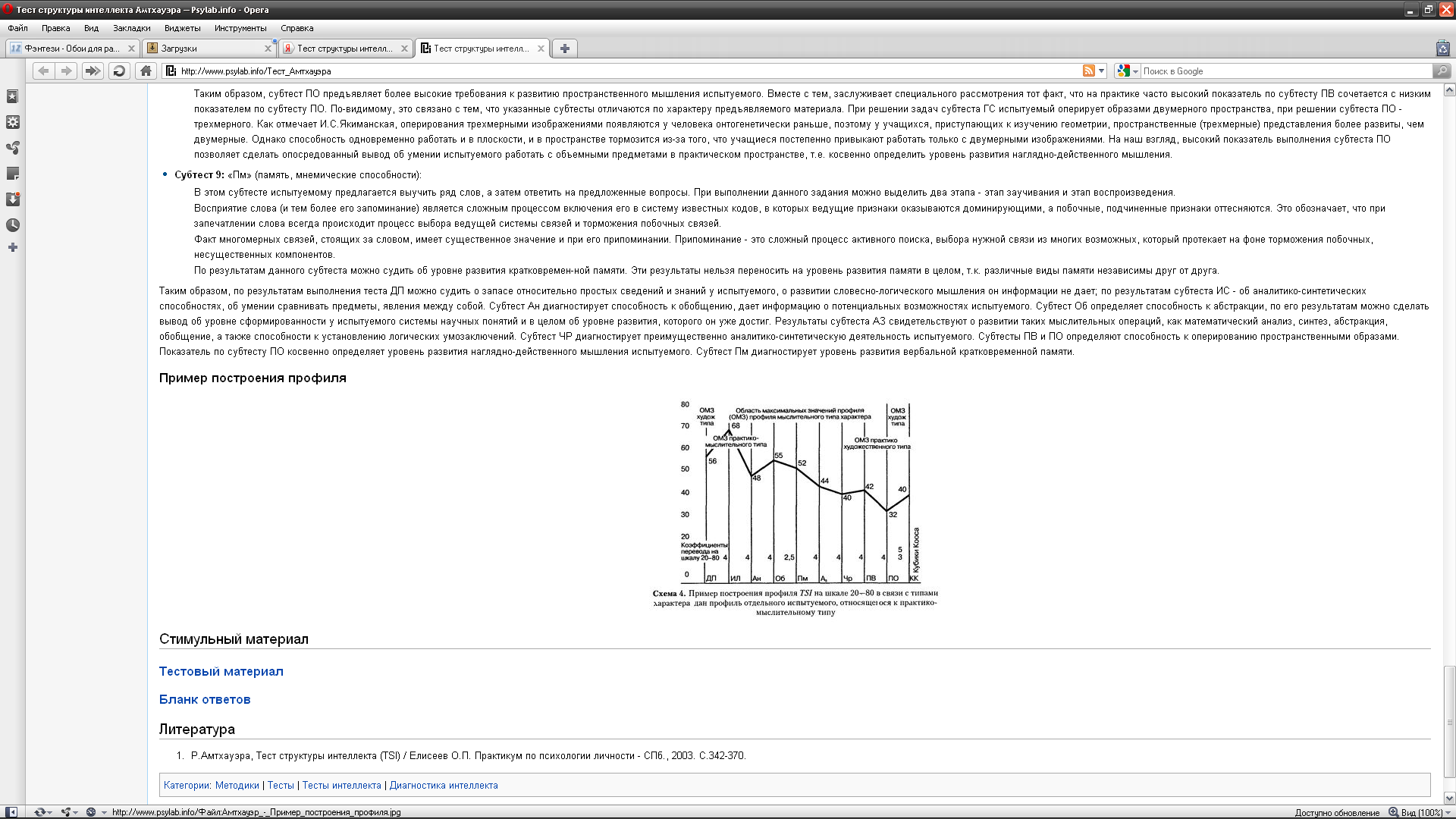
Task: Click the Р.Амтхауэра reference entry text
Action: [469, 756]
